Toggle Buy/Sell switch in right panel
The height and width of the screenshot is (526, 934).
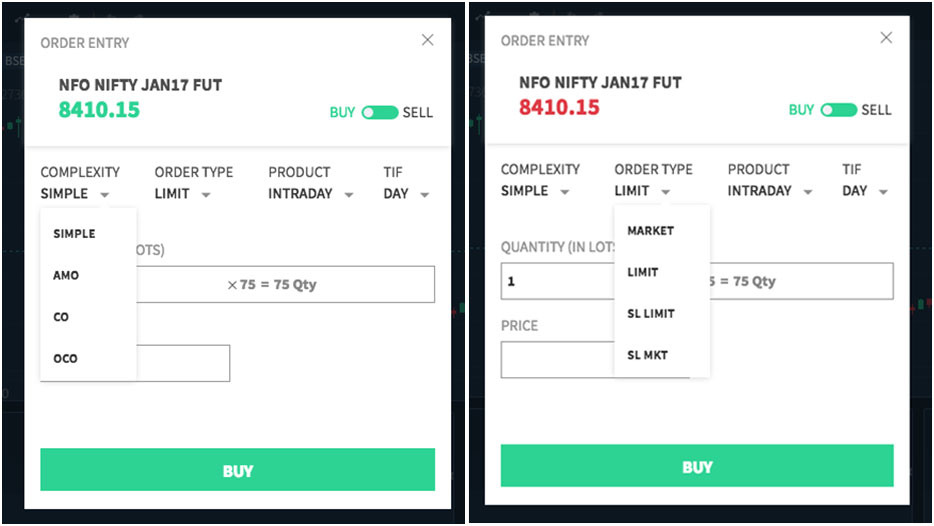[838, 110]
